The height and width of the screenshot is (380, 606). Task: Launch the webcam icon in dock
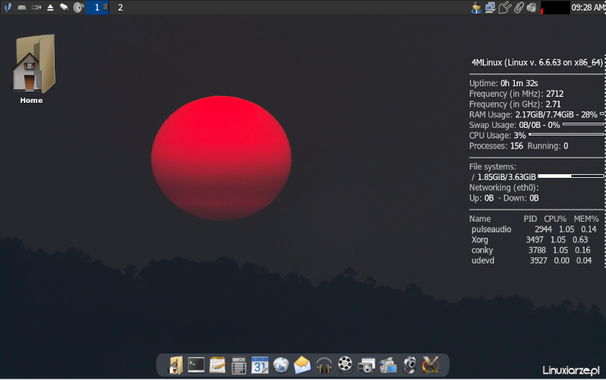click(x=409, y=365)
